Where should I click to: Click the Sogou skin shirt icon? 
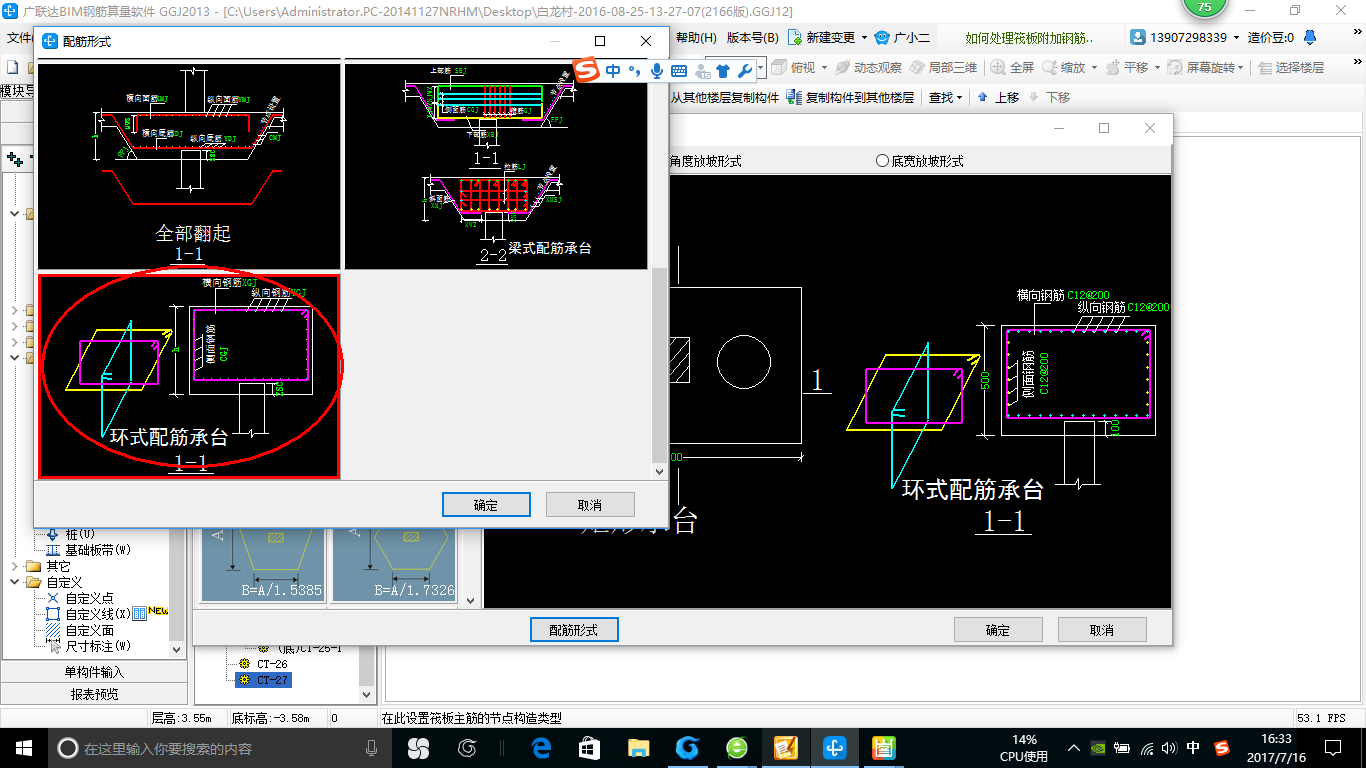tap(723, 71)
